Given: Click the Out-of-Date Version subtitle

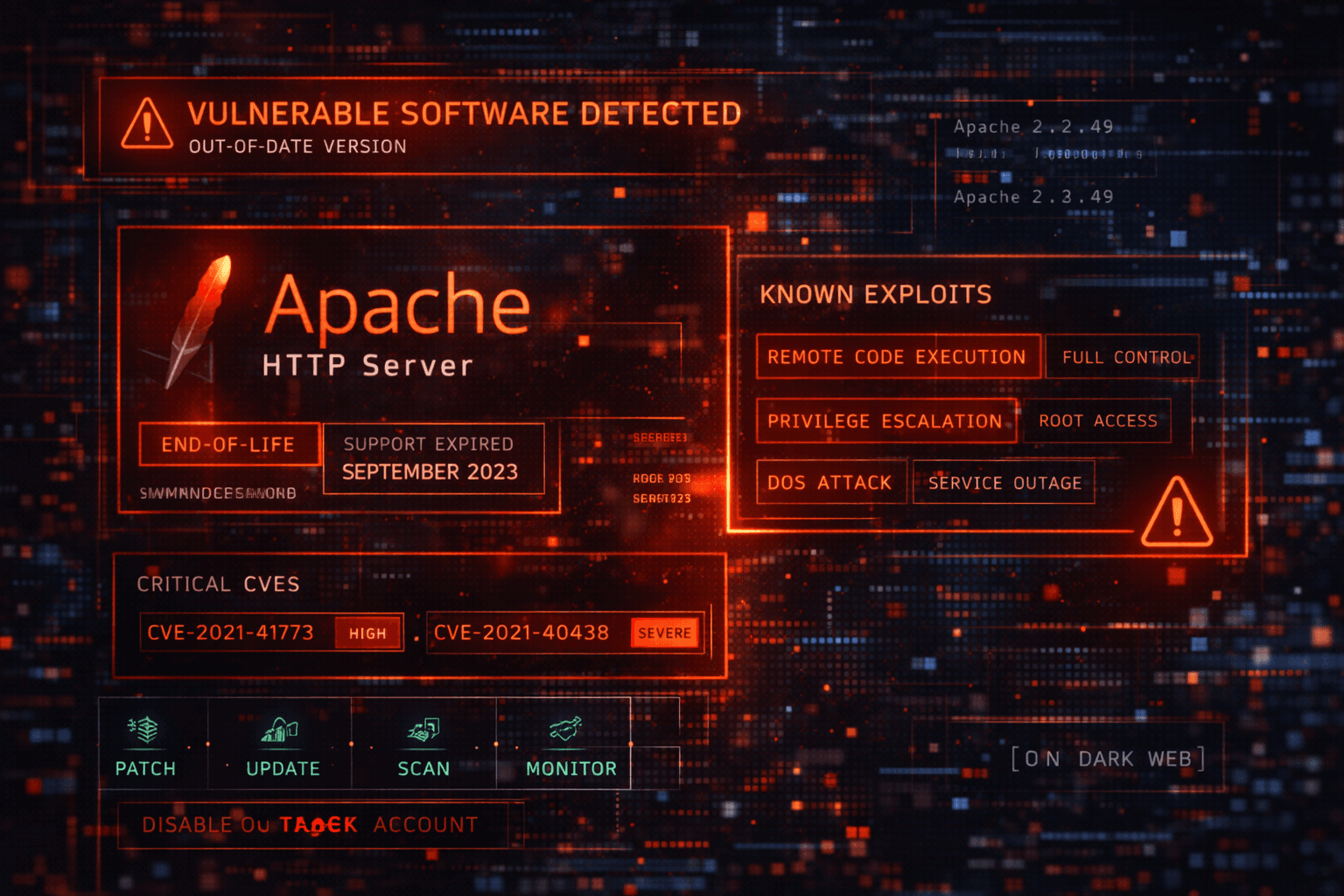Looking at the screenshot, I should tap(297, 146).
